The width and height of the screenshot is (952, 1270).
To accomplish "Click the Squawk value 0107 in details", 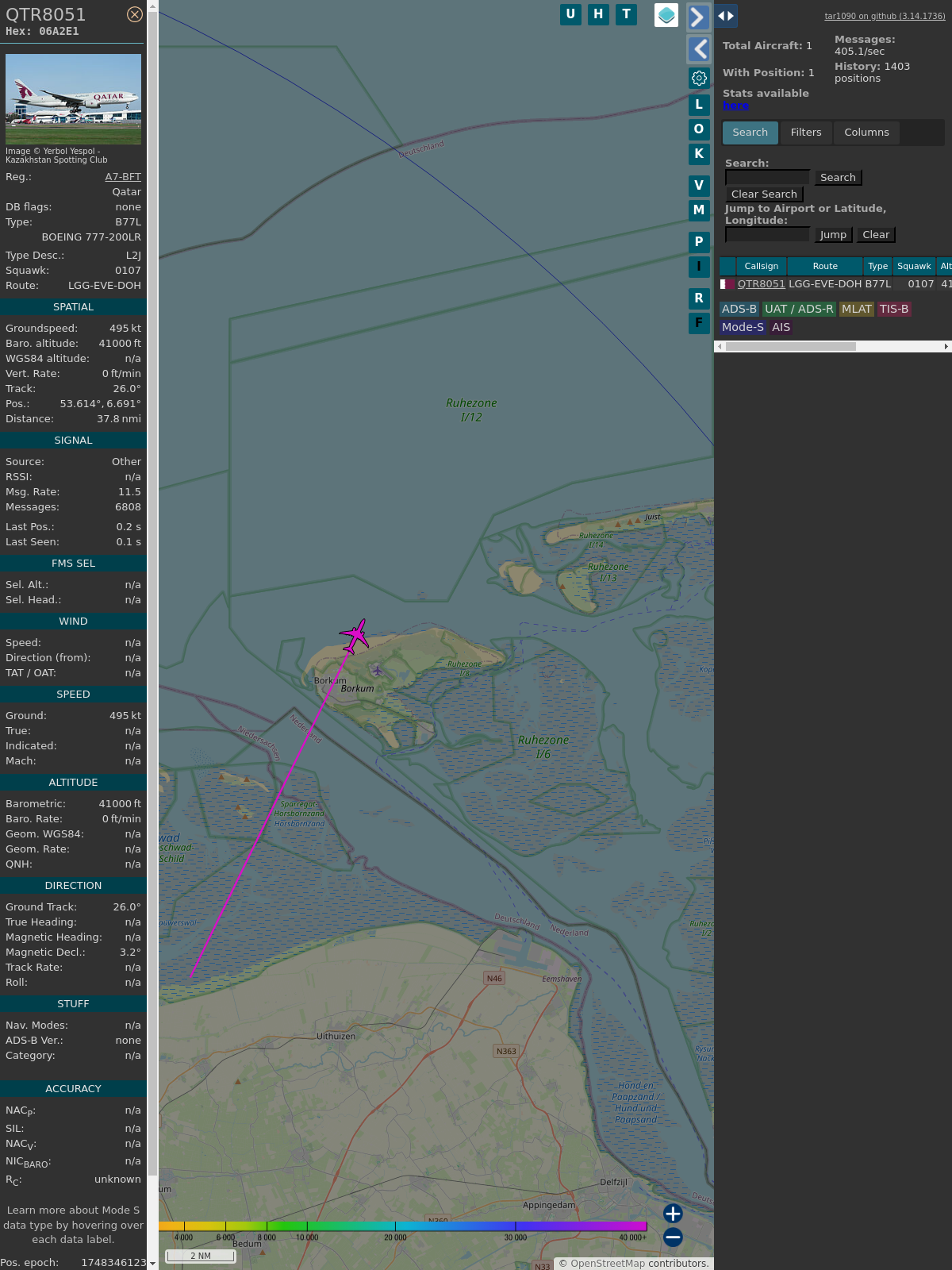I will tap(128, 271).
